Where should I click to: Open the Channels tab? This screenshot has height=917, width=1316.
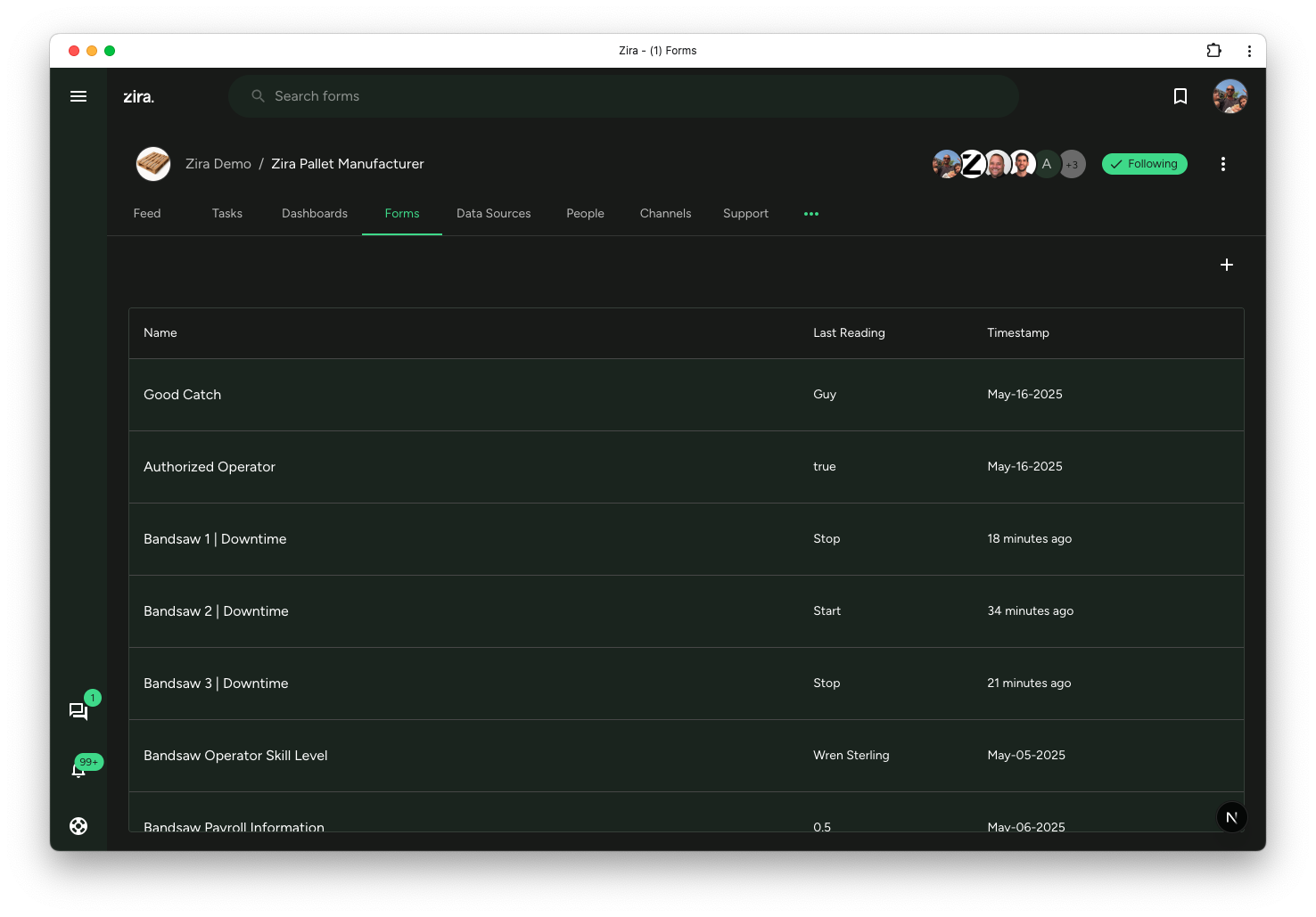[665, 214]
